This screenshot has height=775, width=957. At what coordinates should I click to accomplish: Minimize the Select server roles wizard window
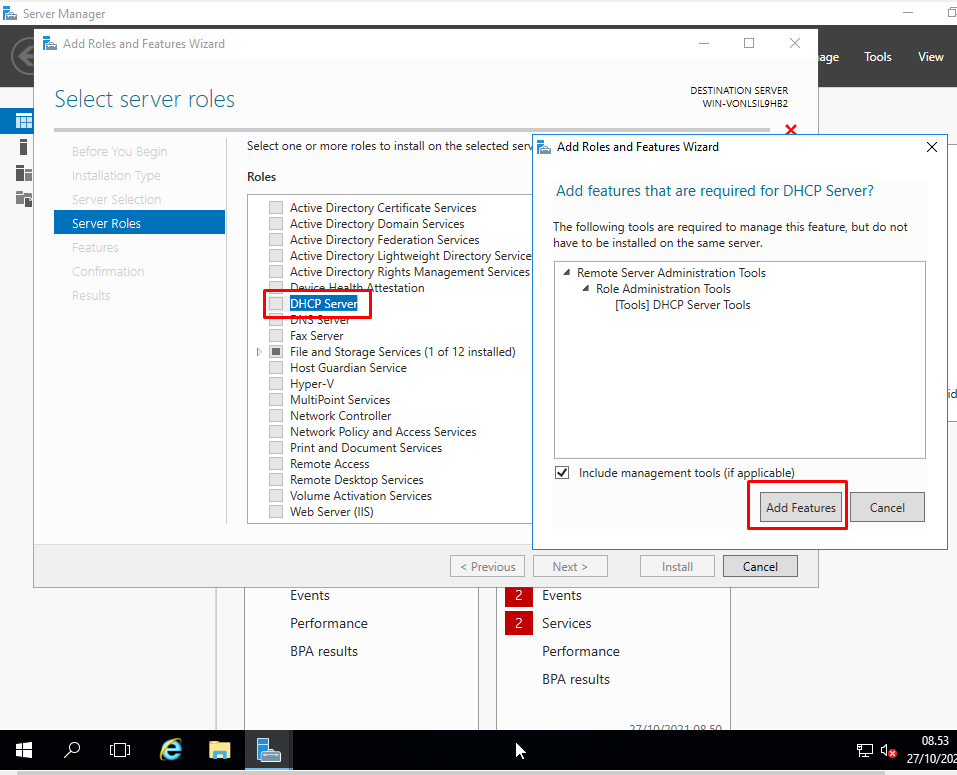[704, 43]
